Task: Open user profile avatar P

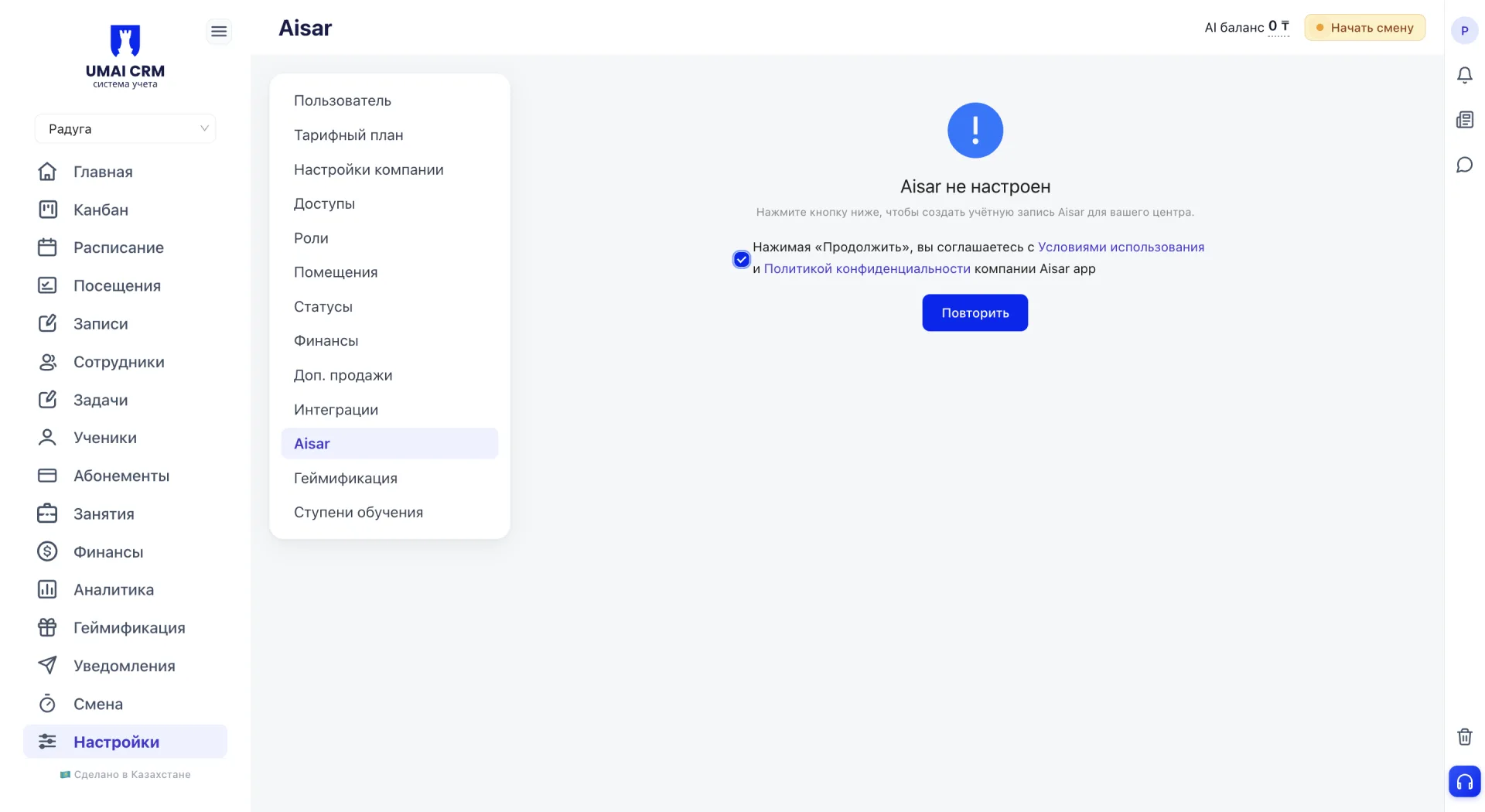Action: click(1464, 31)
